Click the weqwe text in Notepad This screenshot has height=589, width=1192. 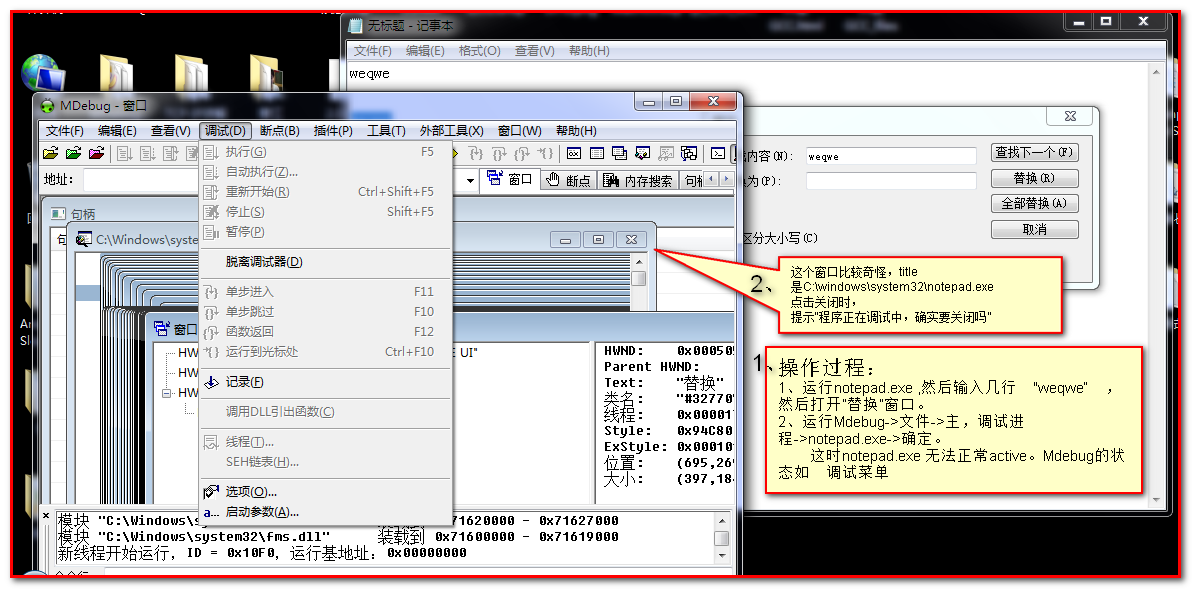(369, 74)
